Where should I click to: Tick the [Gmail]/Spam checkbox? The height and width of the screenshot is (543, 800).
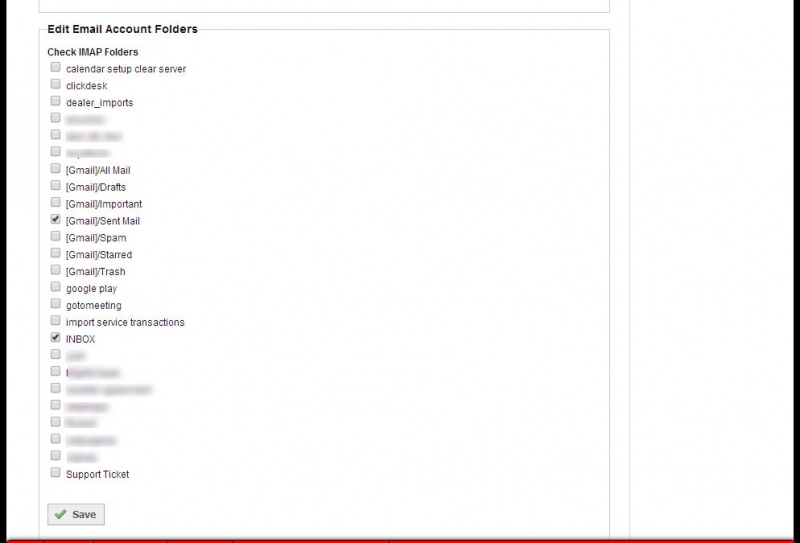click(56, 236)
